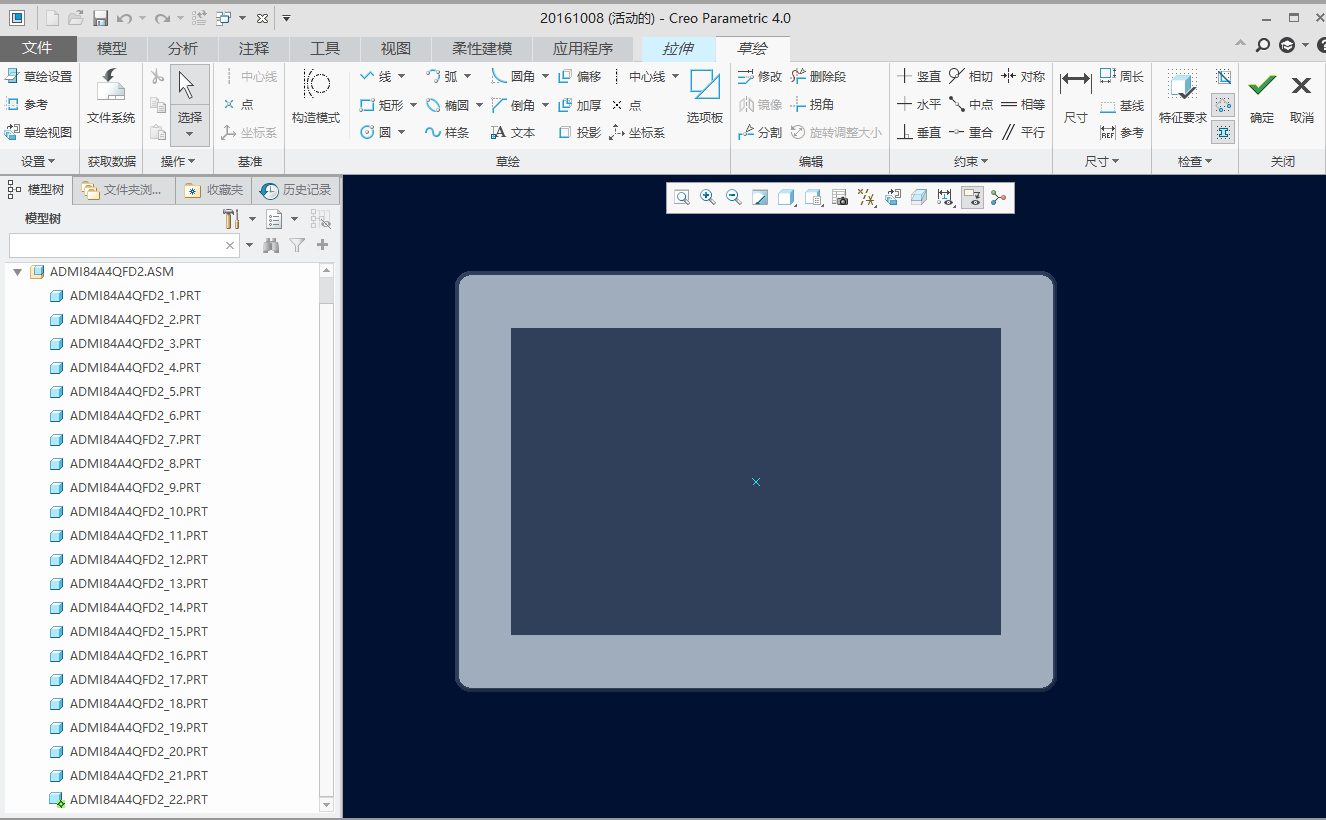The height and width of the screenshot is (820, 1326).
Task: Select the 文本 text tool
Action: pyautogui.click(x=513, y=132)
